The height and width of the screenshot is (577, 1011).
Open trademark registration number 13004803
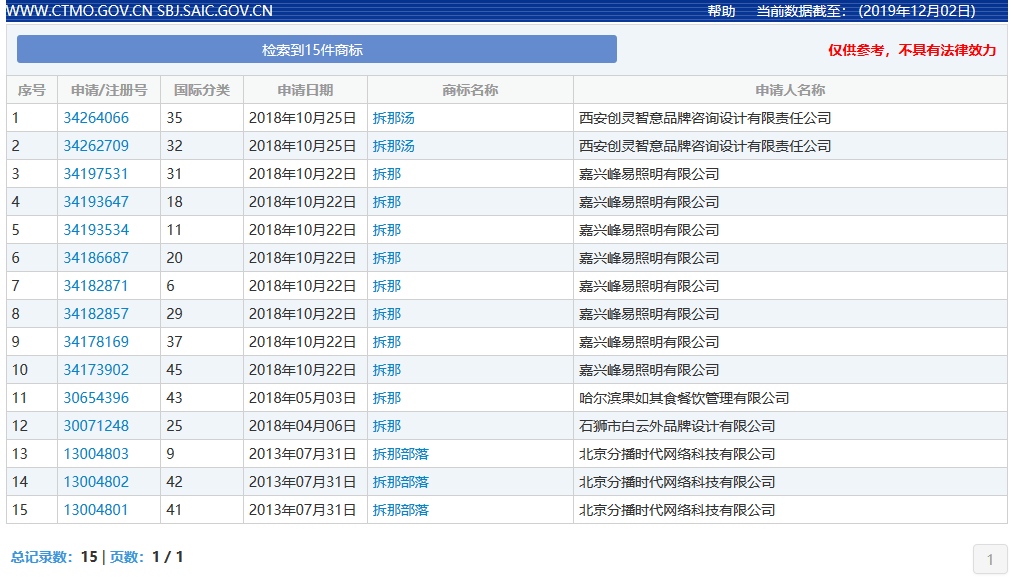[x=94, y=453]
